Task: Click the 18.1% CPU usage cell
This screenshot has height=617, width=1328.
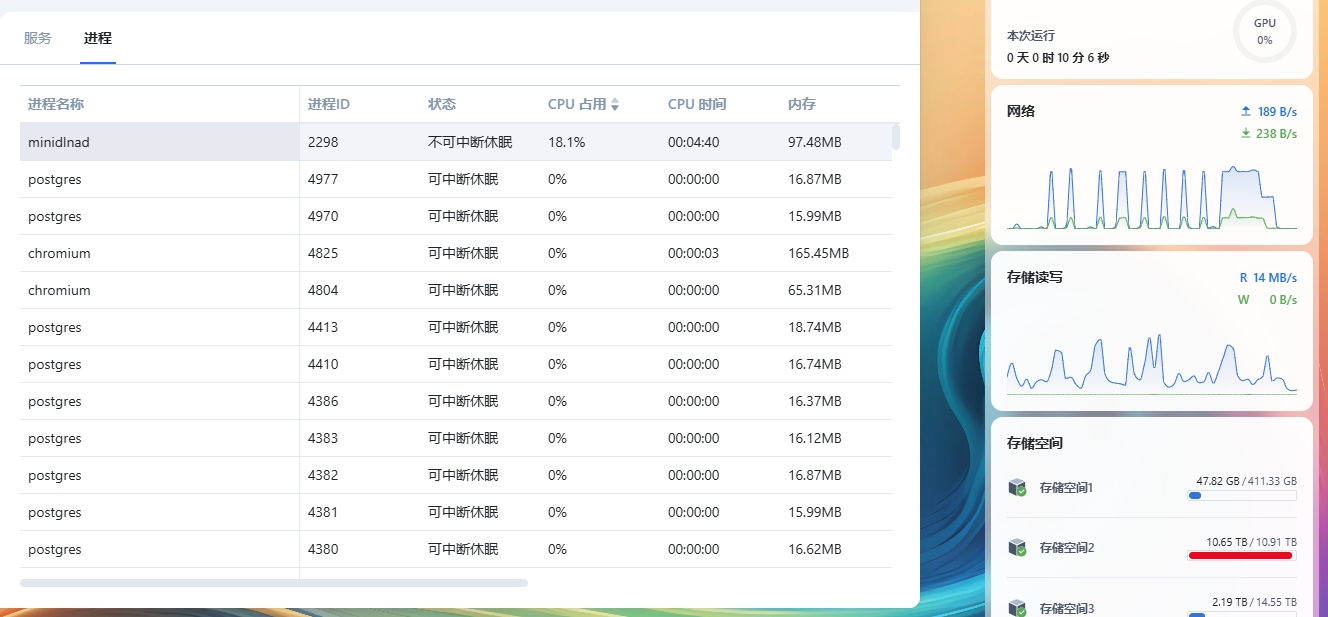Action: [x=566, y=142]
